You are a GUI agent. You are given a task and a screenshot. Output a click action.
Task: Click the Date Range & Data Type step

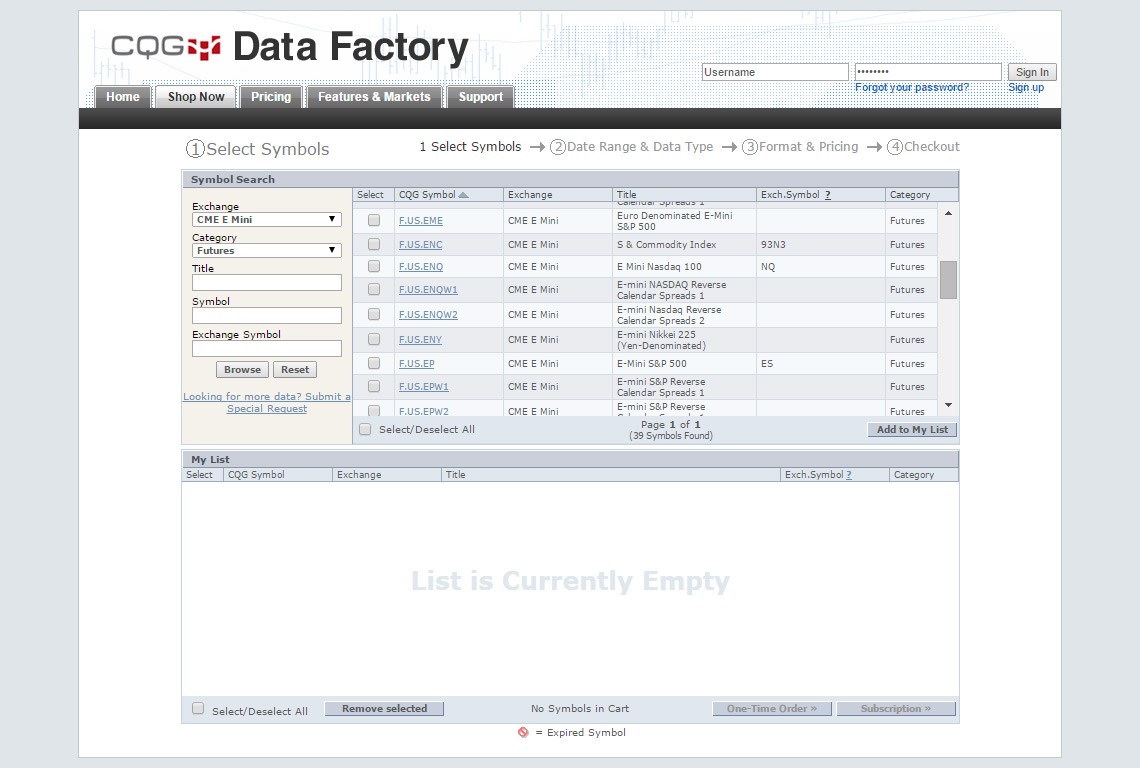click(x=631, y=147)
